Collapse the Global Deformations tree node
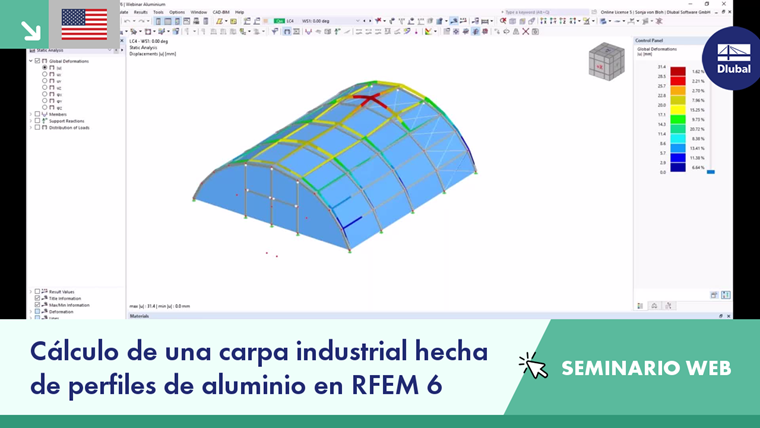Viewport: 760px width, 428px height. tap(31, 61)
